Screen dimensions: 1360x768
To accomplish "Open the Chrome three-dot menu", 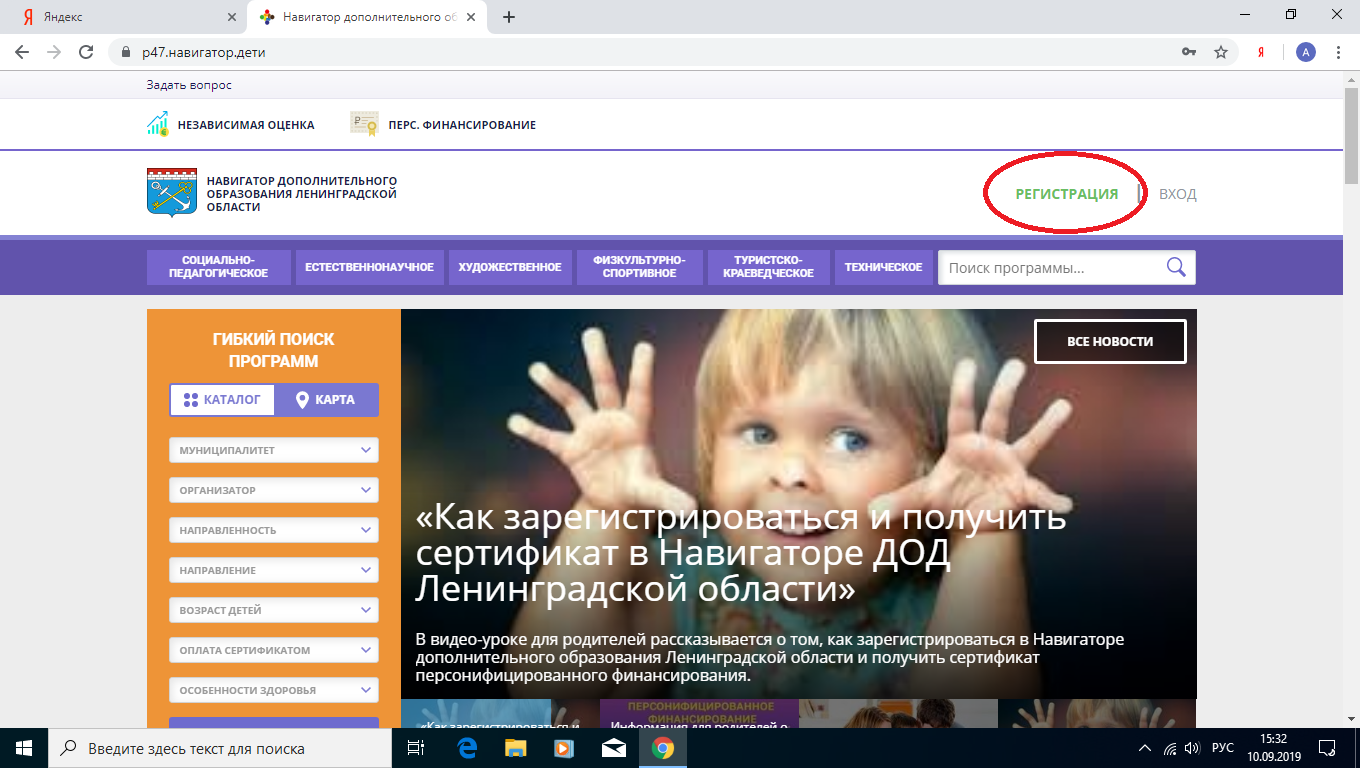I will (1338, 52).
